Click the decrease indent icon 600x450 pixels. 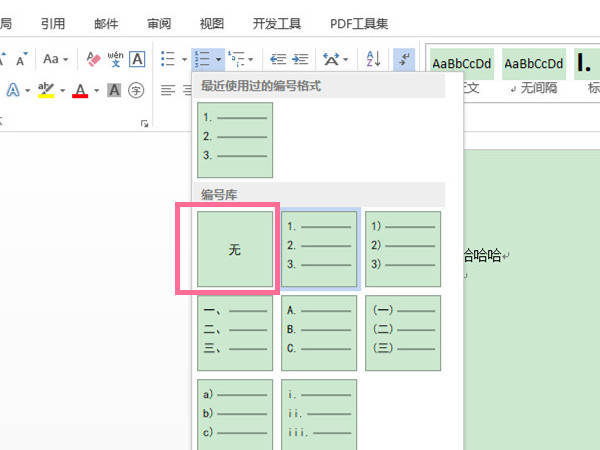click(278, 59)
